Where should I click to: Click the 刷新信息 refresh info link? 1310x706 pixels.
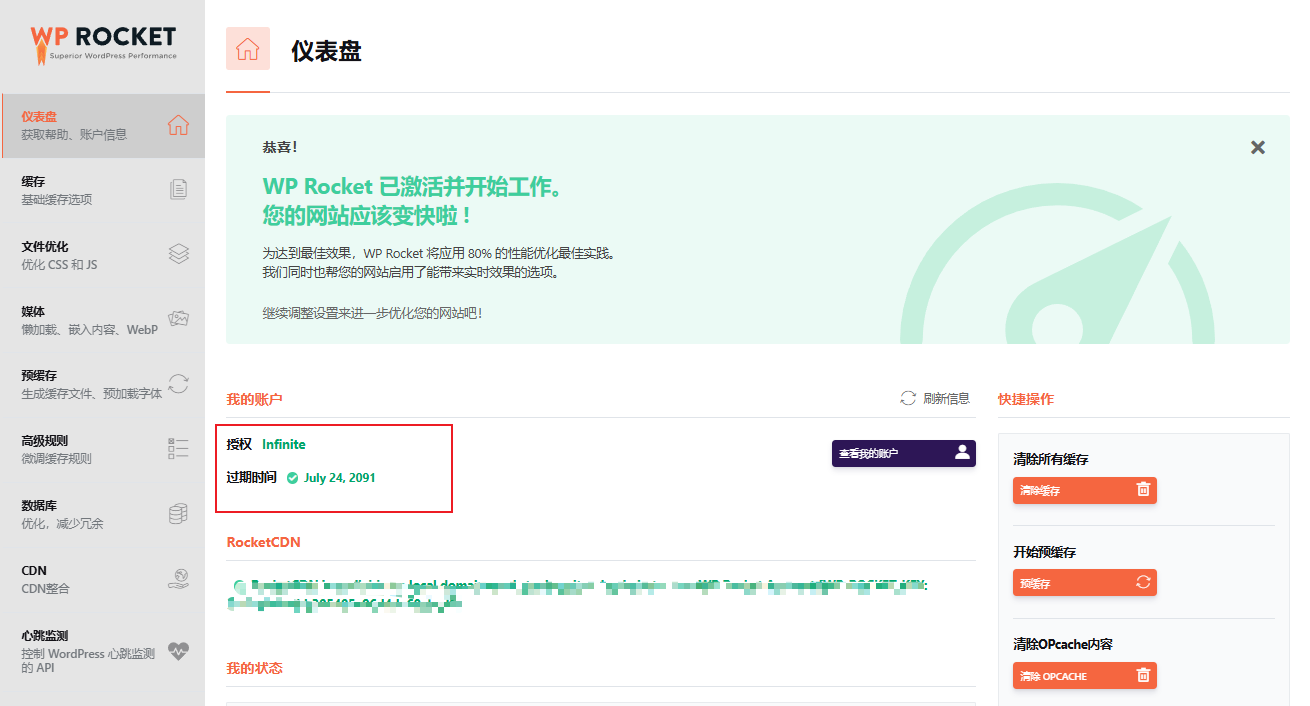(x=946, y=398)
